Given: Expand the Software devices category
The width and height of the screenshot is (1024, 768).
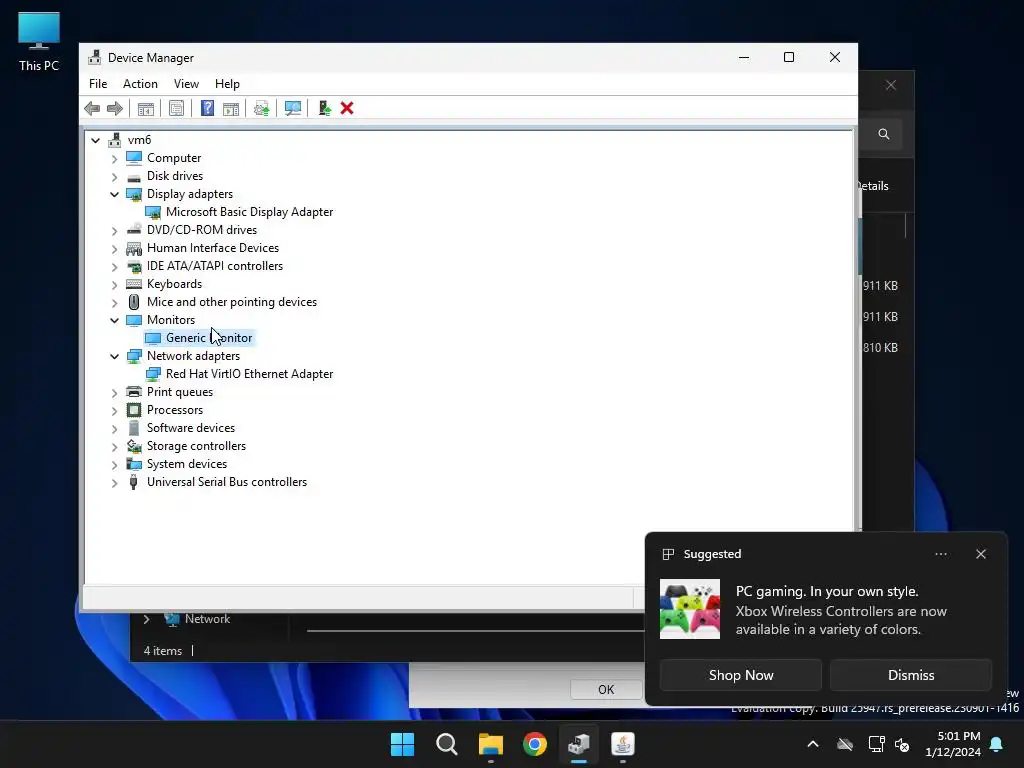Looking at the screenshot, I should click(115, 428).
